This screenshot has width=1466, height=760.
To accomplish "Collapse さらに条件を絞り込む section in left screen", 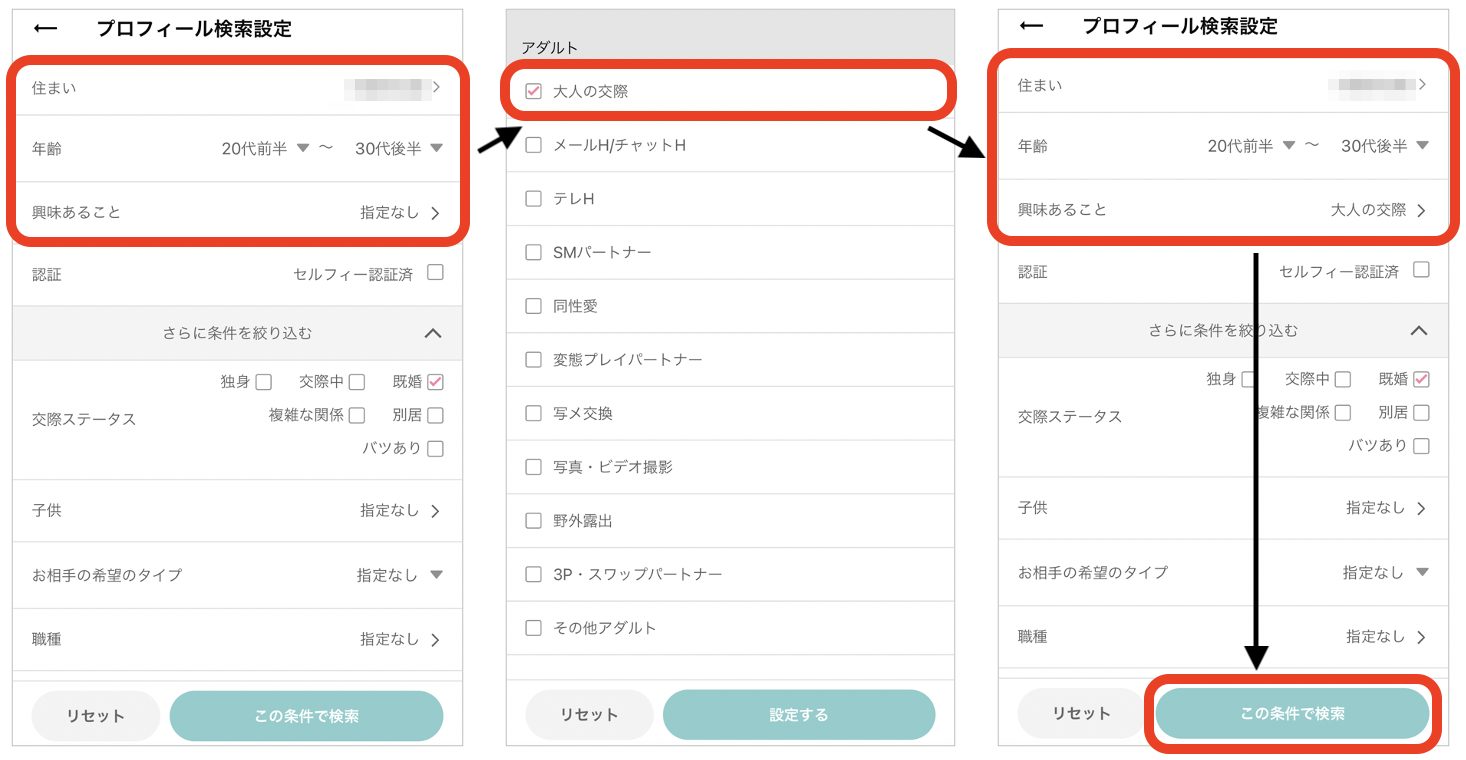I will point(432,333).
